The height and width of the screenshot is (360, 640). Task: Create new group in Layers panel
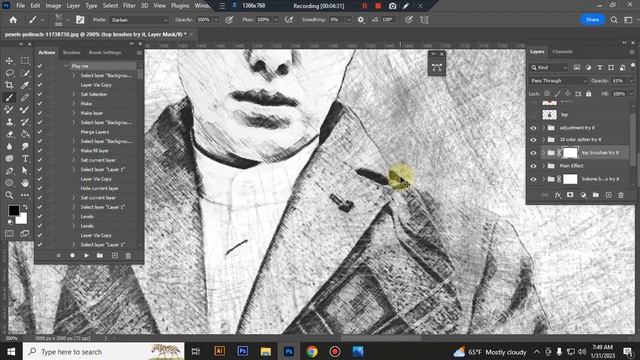pyautogui.click(x=596, y=195)
